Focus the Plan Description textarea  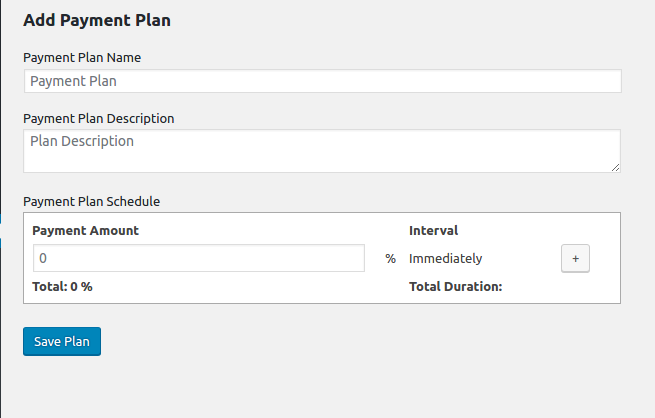click(x=322, y=151)
